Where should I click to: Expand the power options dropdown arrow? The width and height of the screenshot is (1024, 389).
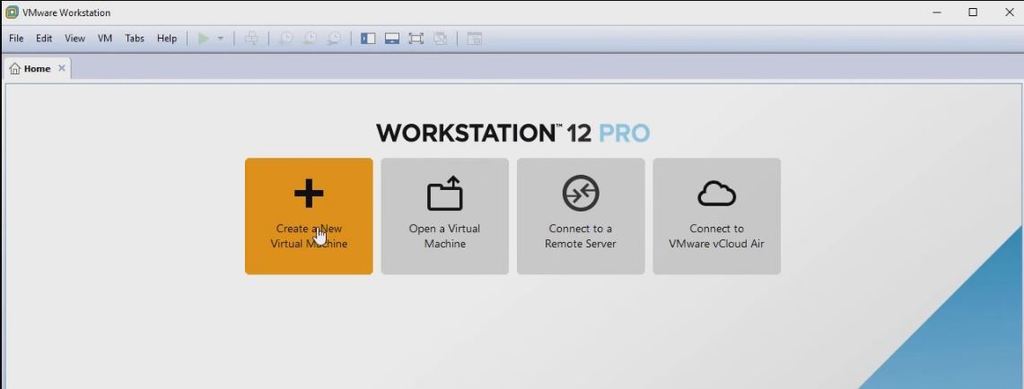[x=221, y=39]
